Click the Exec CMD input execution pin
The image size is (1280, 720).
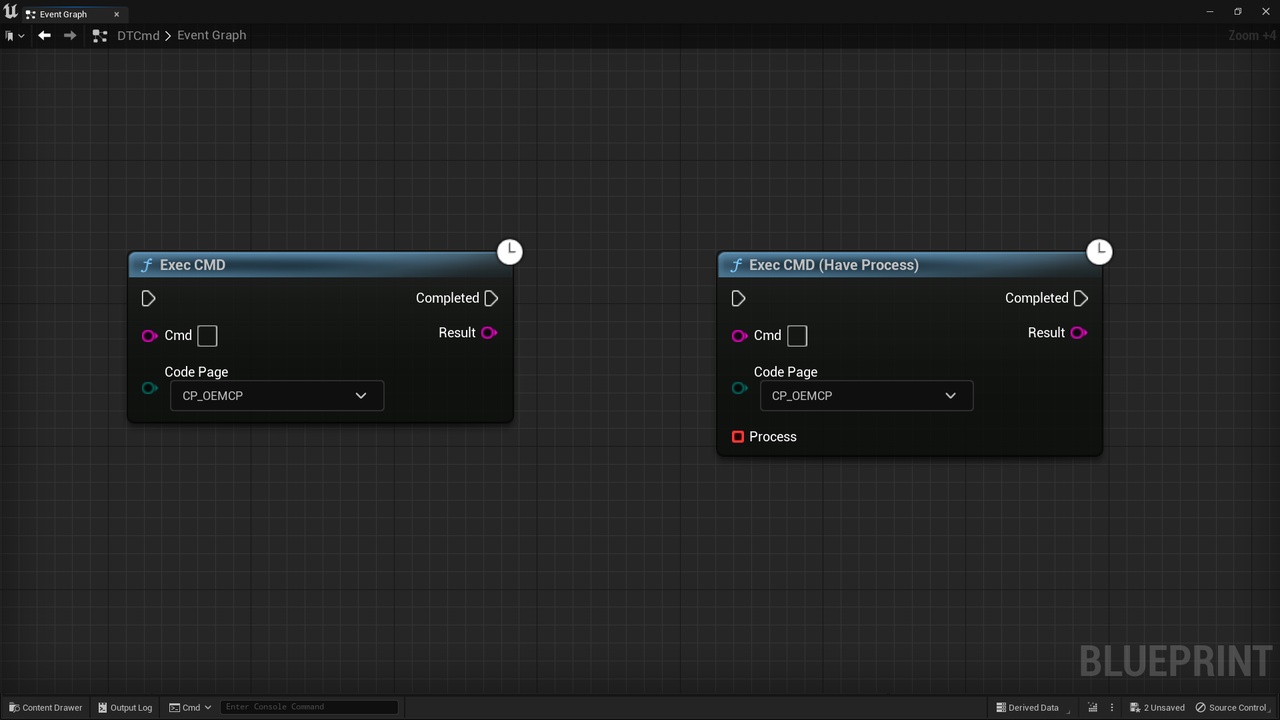point(148,298)
